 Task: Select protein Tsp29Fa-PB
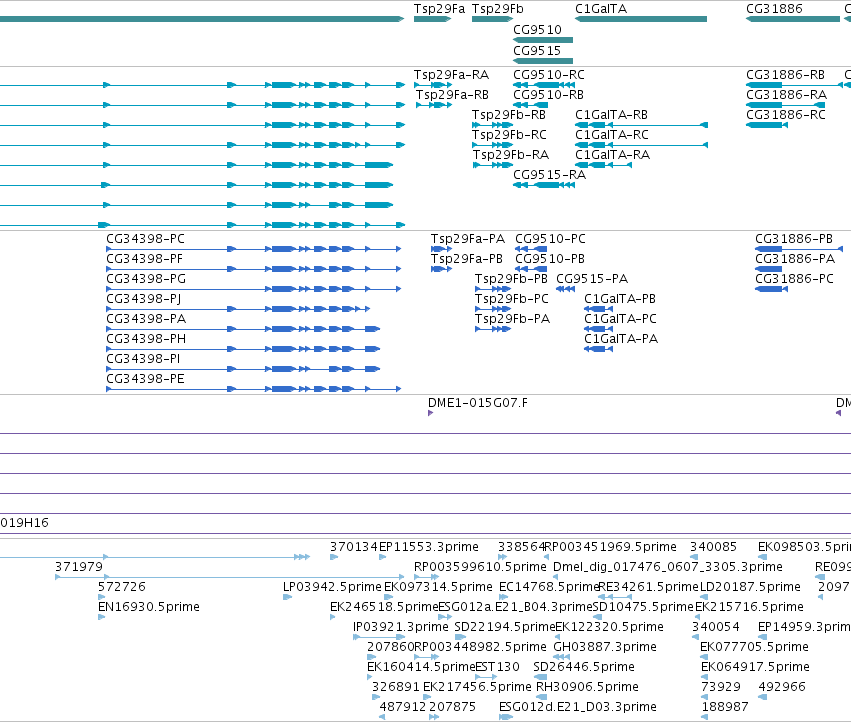coord(466,259)
